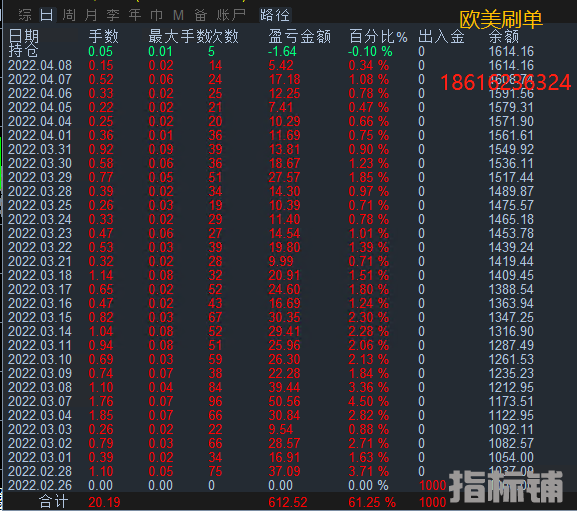Click total profit 612.52
Viewport: 577px width, 511px height.
pyautogui.click(x=288, y=502)
